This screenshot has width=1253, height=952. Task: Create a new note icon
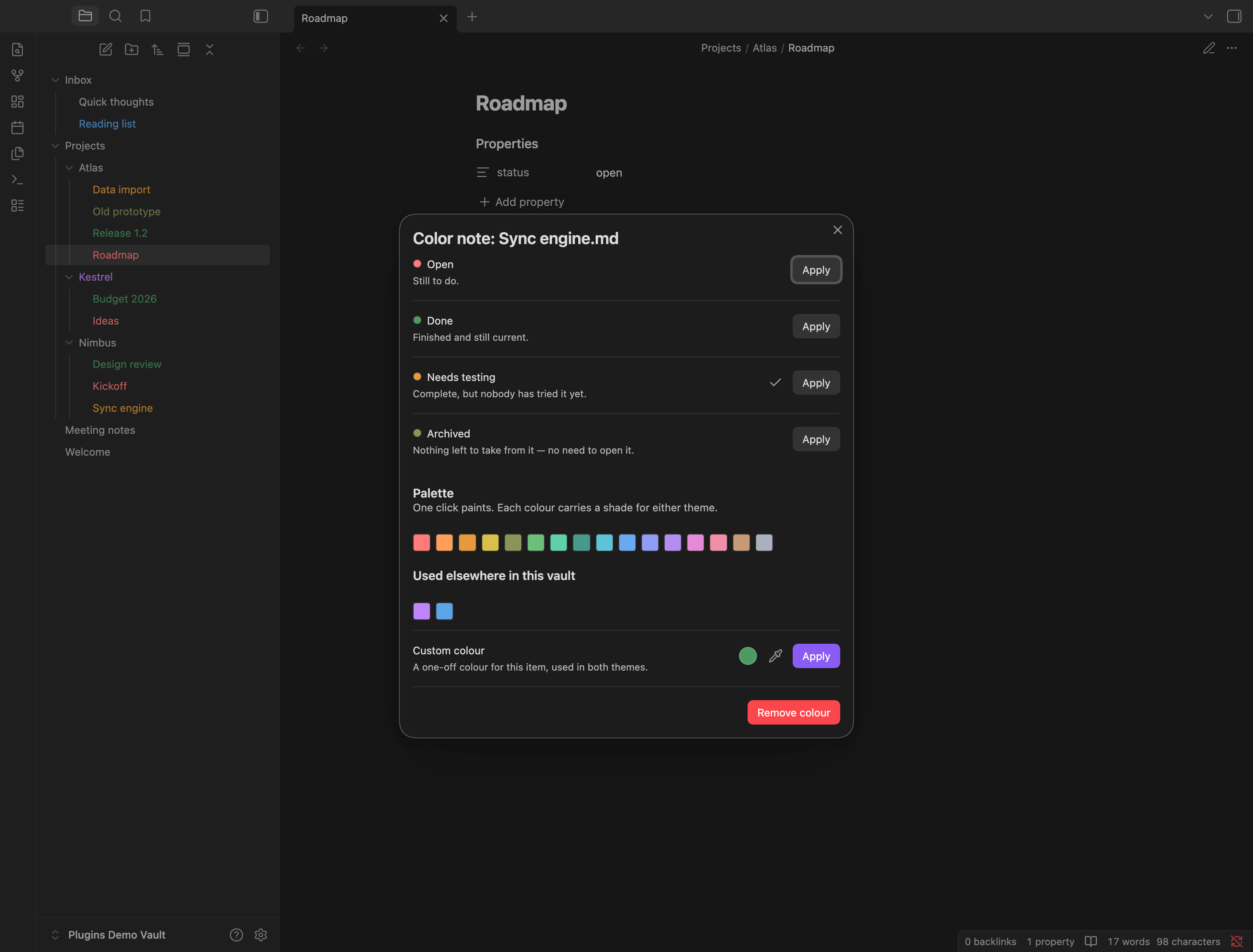(105, 49)
